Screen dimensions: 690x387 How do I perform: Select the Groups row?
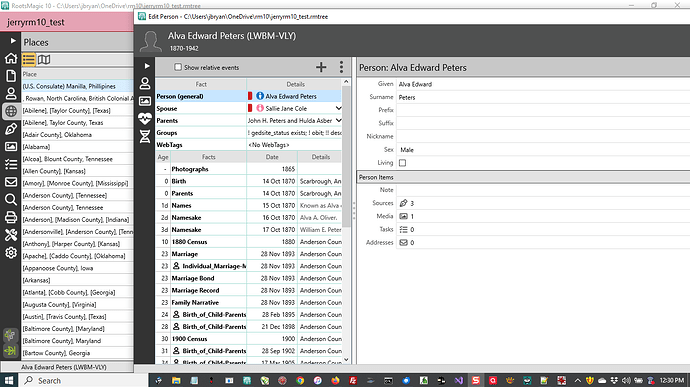249,133
